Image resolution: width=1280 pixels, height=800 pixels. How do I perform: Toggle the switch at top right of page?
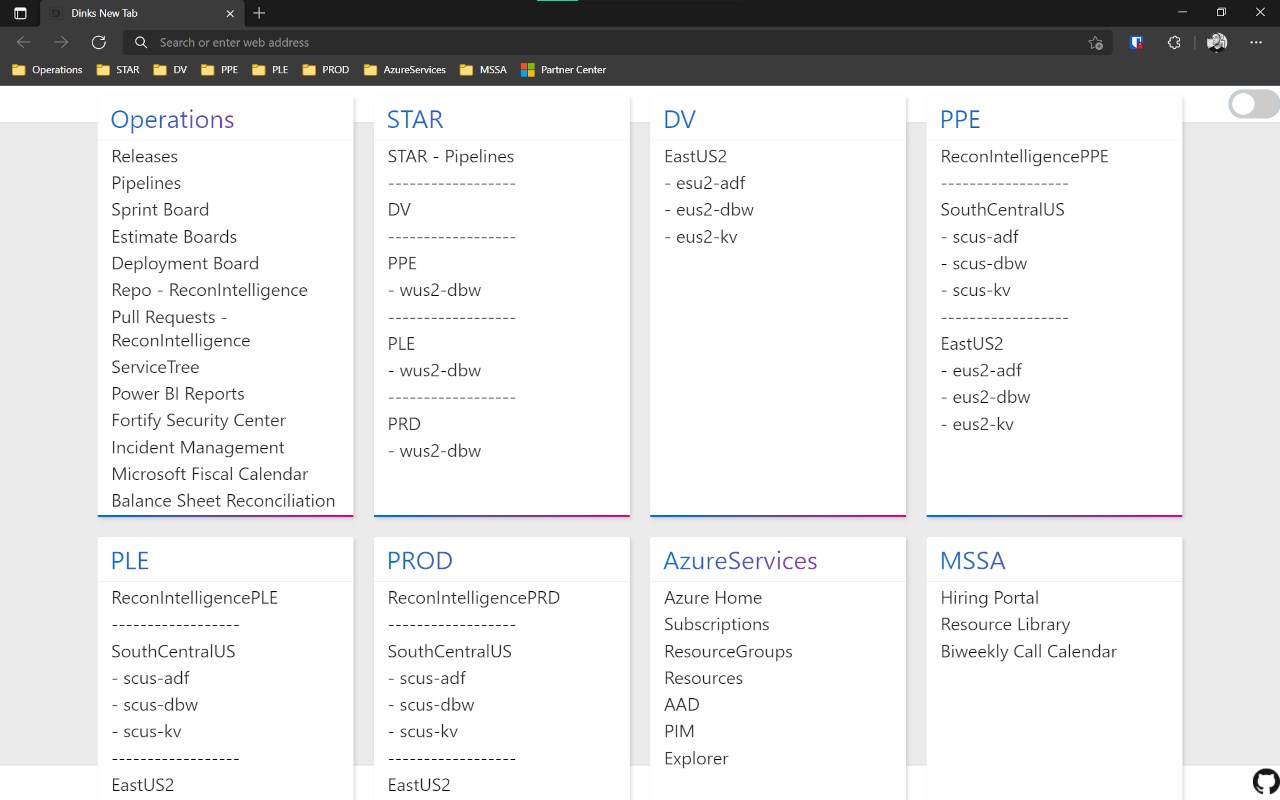click(1254, 104)
